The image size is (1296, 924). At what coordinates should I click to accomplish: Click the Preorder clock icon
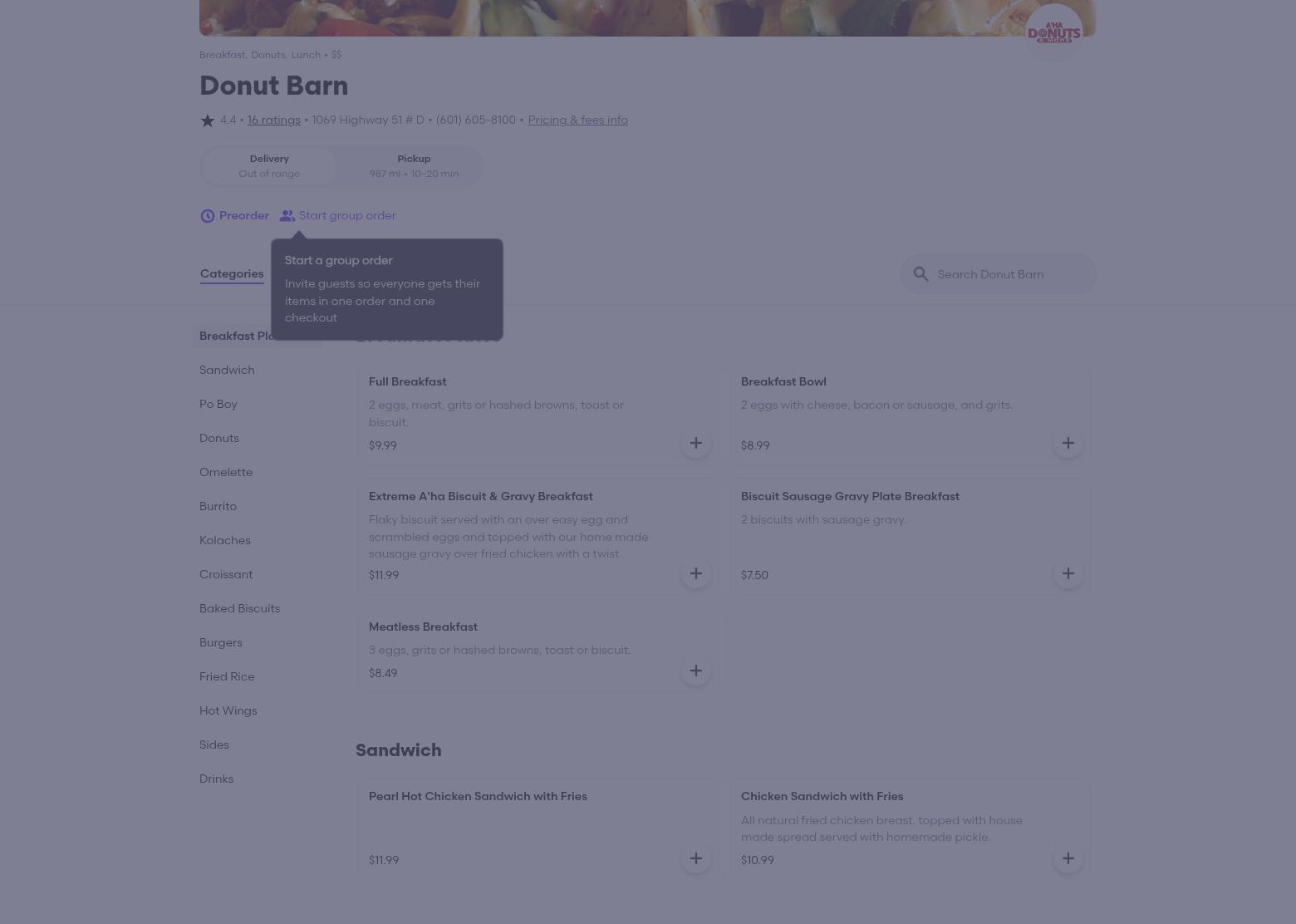208,216
